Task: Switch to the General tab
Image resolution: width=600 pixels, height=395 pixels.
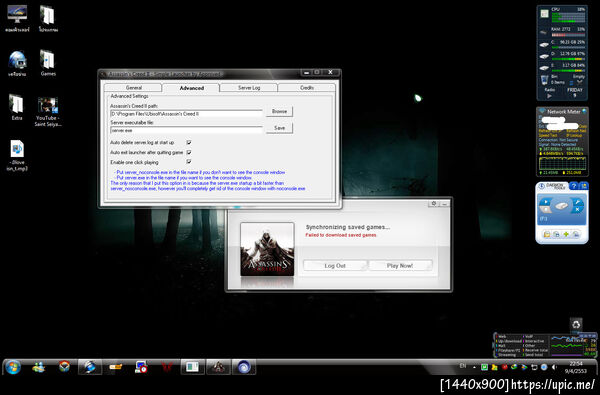Action: [133, 88]
